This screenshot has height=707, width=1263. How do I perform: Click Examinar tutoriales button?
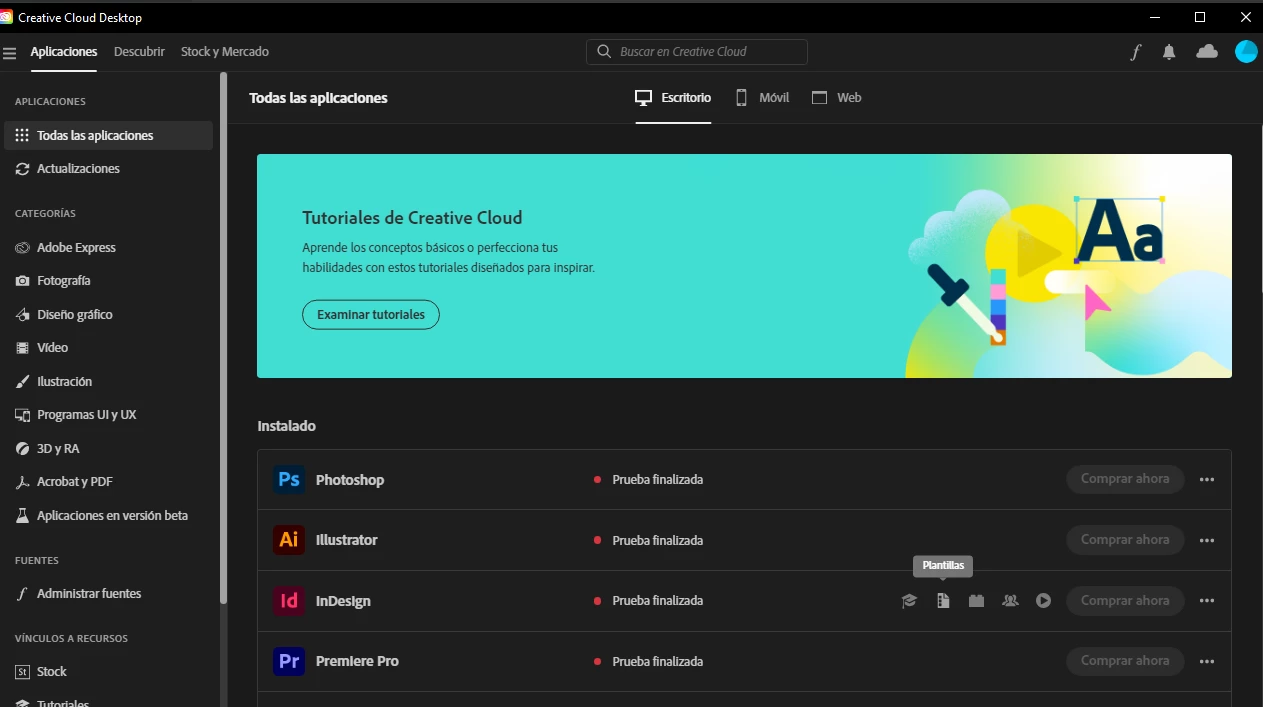(x=371, y=314)
